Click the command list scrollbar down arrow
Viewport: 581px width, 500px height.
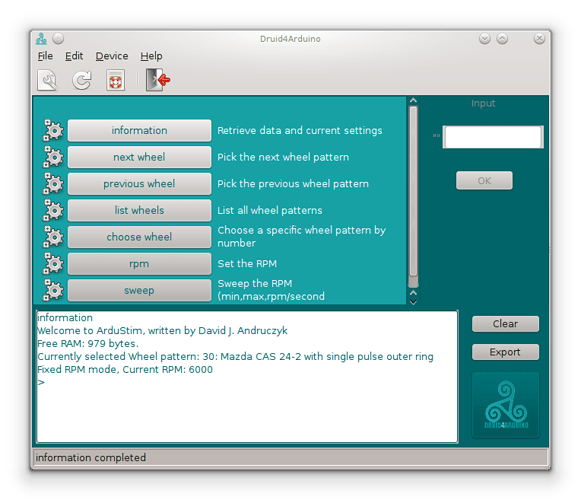414,302
